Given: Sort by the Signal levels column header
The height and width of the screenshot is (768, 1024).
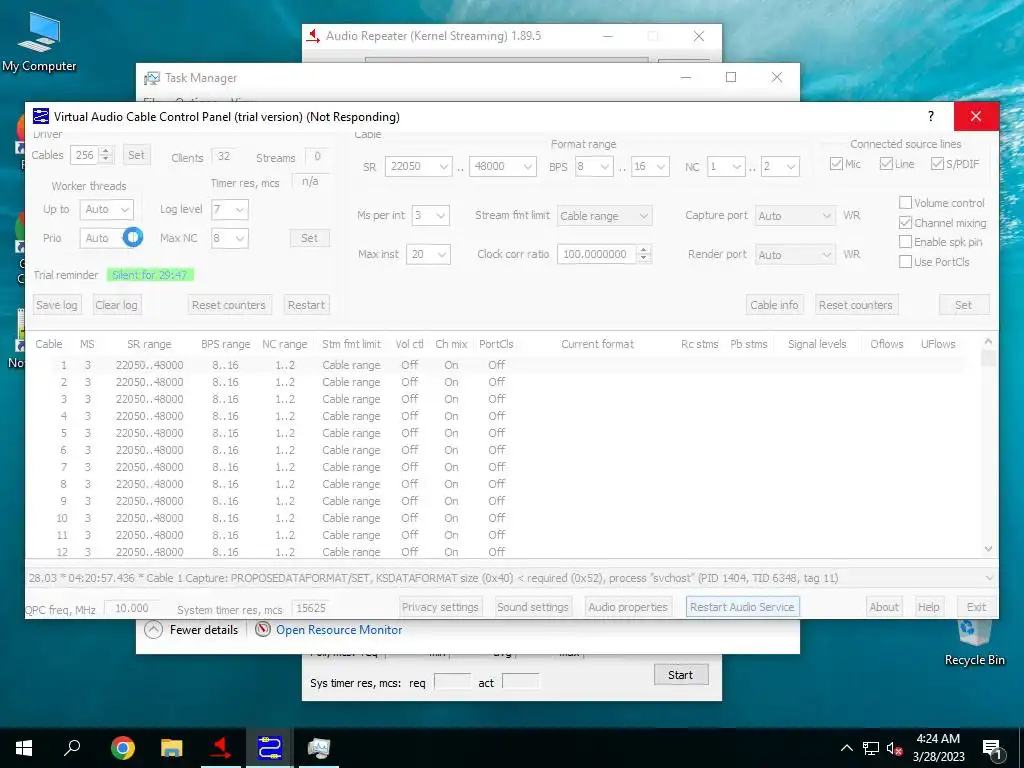Looking at the screenshot, I should [817, 344].
